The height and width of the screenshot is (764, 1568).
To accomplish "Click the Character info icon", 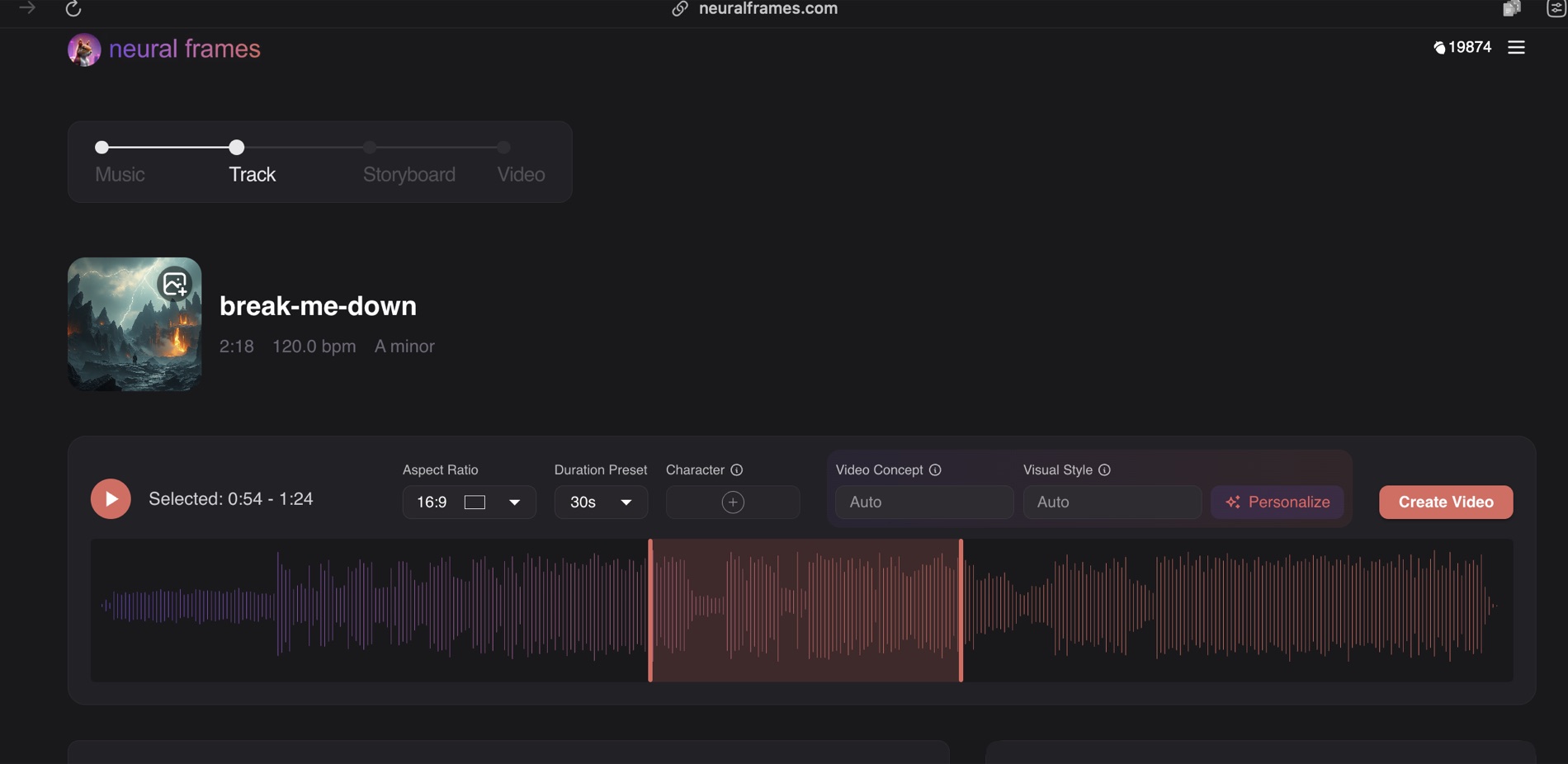I will click(x=737, y=470).
